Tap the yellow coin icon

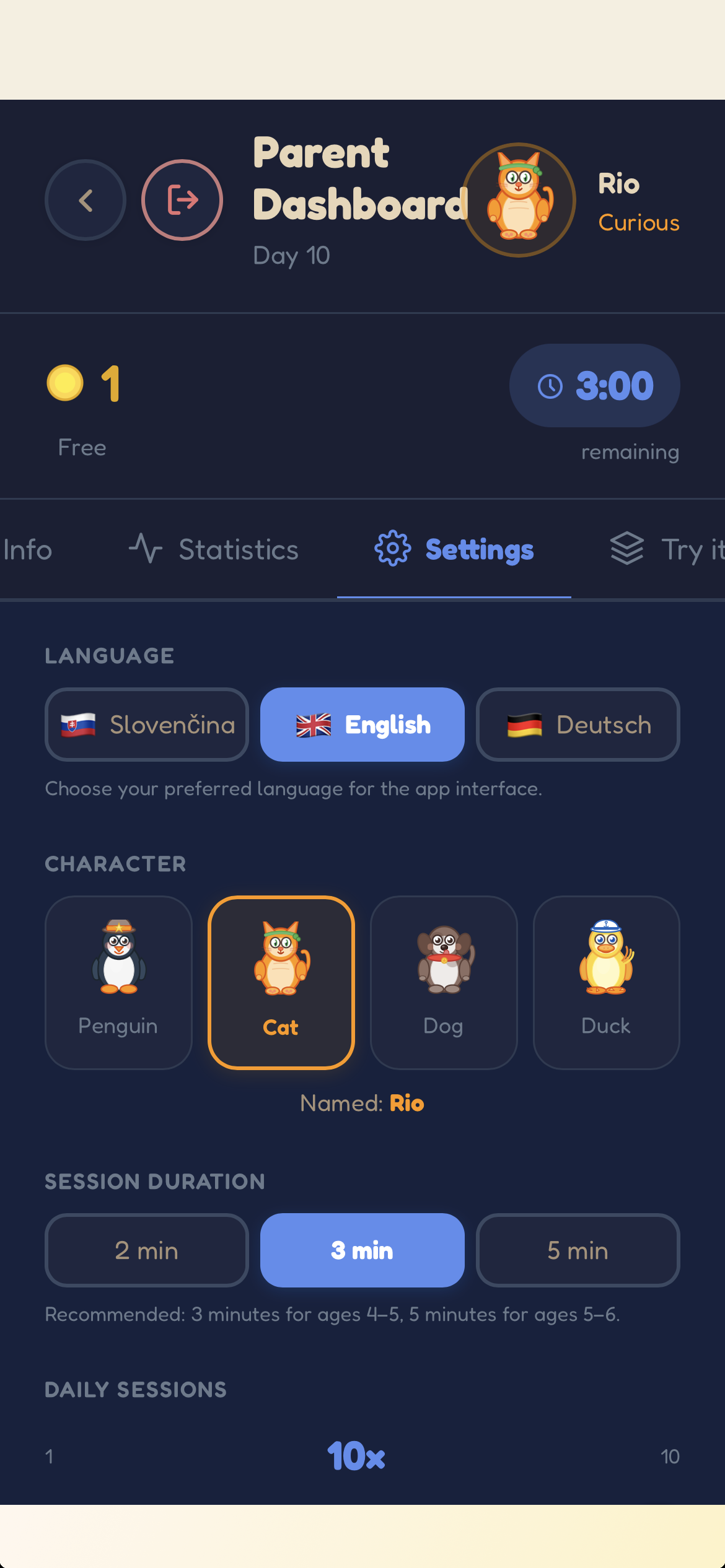coord(65,383)
